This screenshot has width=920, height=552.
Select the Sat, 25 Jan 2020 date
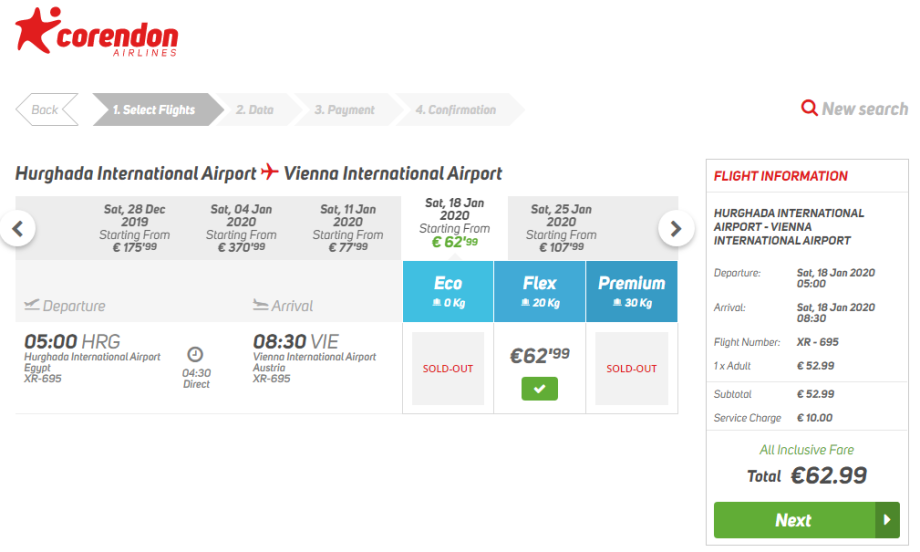(x=561, y=228)
